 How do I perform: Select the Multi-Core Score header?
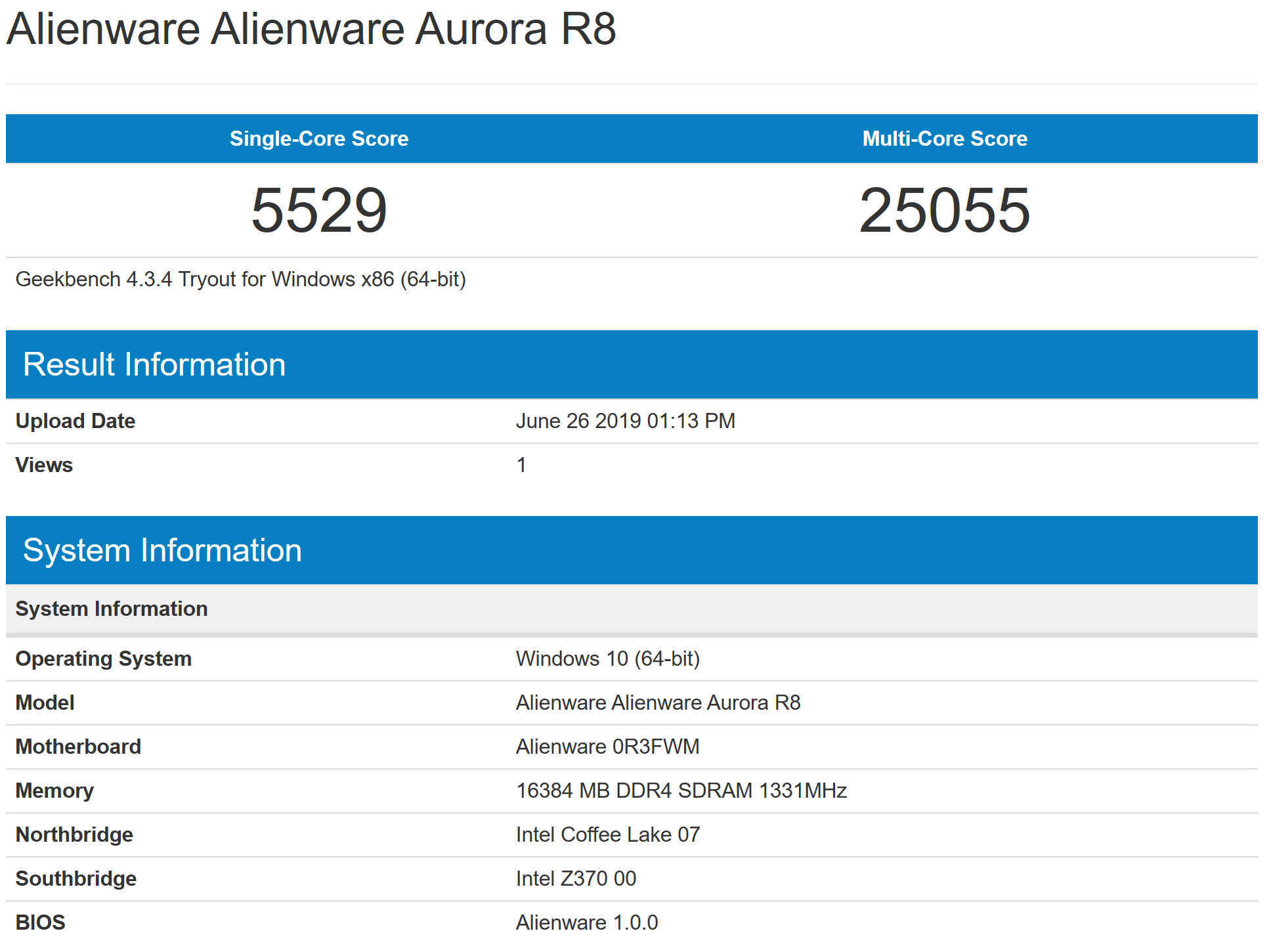click(945, 139)
